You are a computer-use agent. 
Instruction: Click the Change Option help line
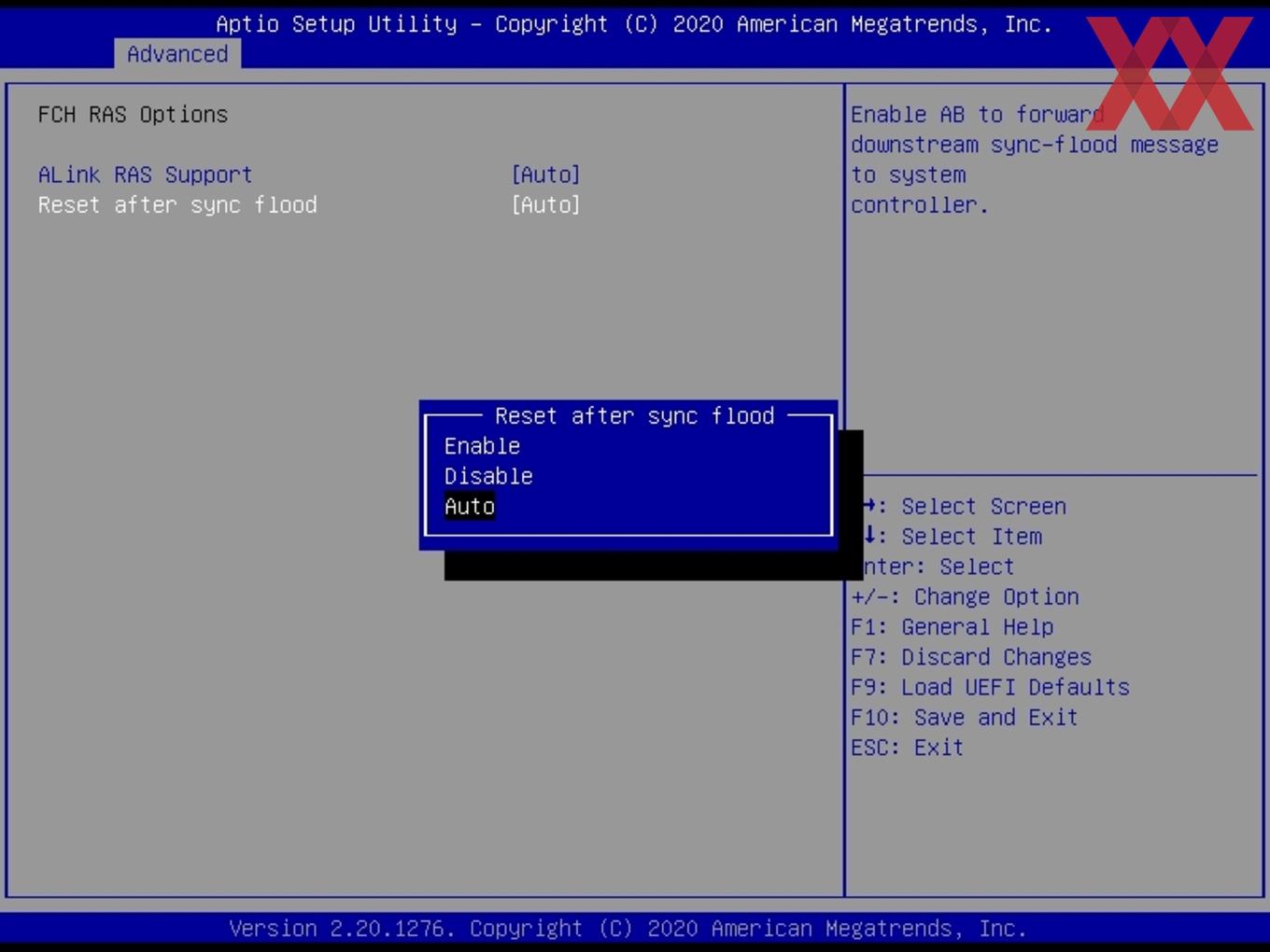pos(965,596)
